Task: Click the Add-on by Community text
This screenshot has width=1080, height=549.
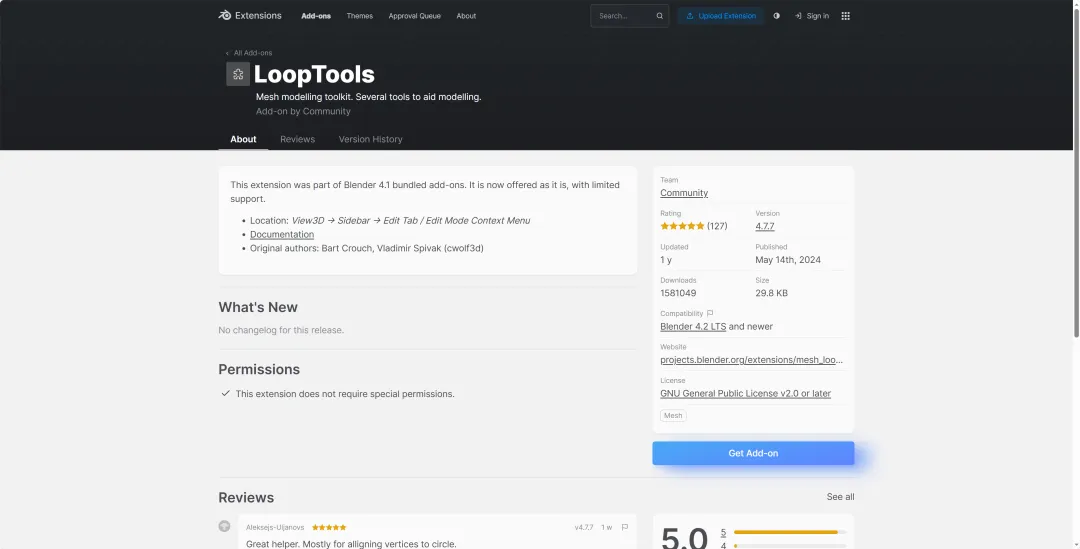Action: [303, 111]
